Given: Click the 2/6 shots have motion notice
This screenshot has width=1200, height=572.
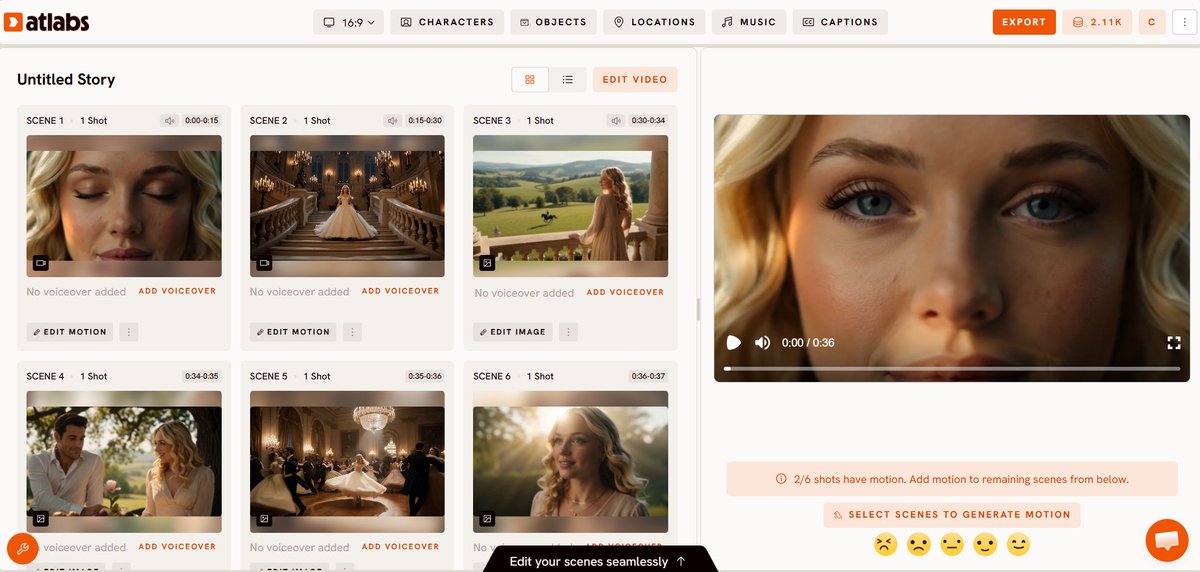Looking at the screenshot, I should [x=952, y=479].
